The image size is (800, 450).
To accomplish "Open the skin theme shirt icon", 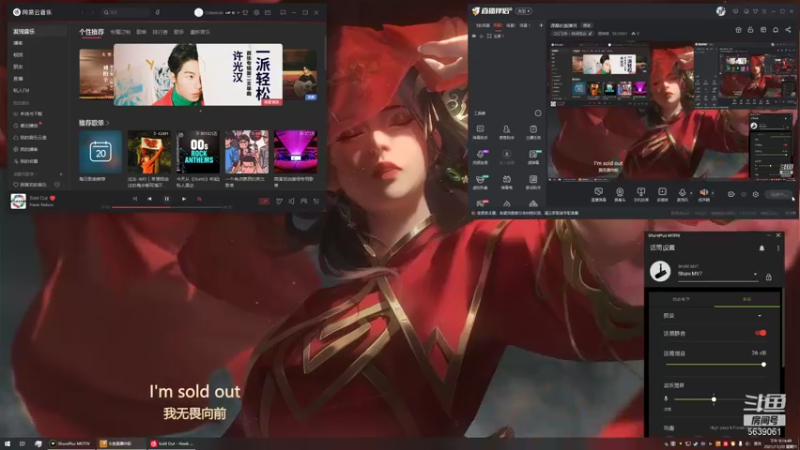I will coord(245,13).
